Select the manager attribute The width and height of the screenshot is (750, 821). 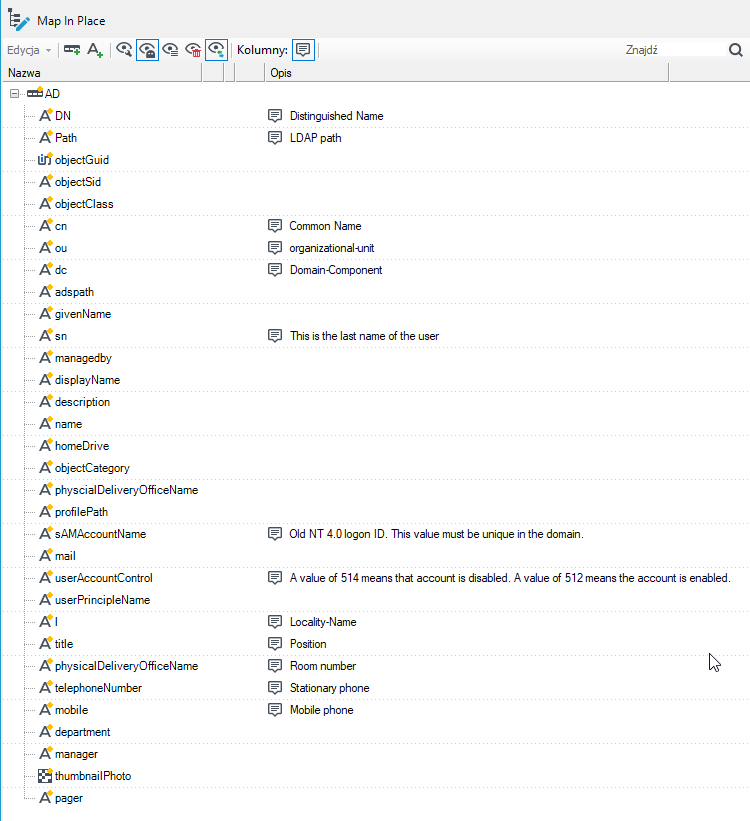pos(76,753)
